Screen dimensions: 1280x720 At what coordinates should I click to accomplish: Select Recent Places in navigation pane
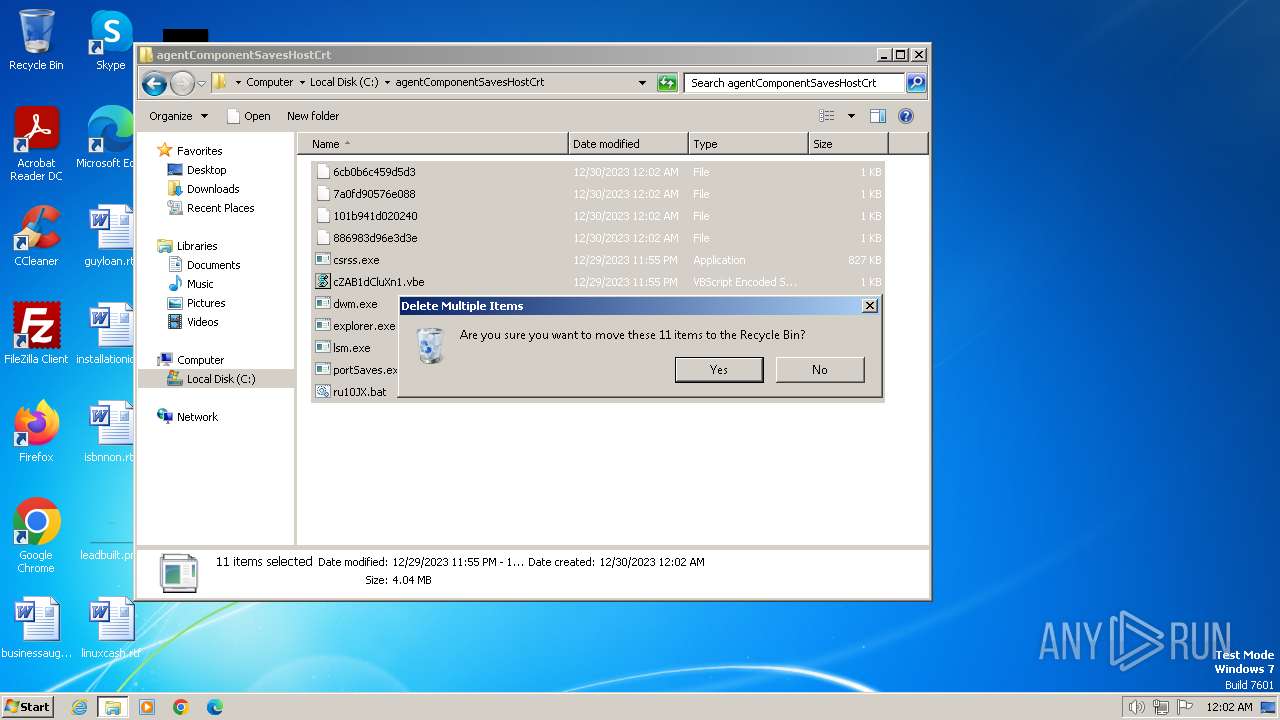pos(220,208)
